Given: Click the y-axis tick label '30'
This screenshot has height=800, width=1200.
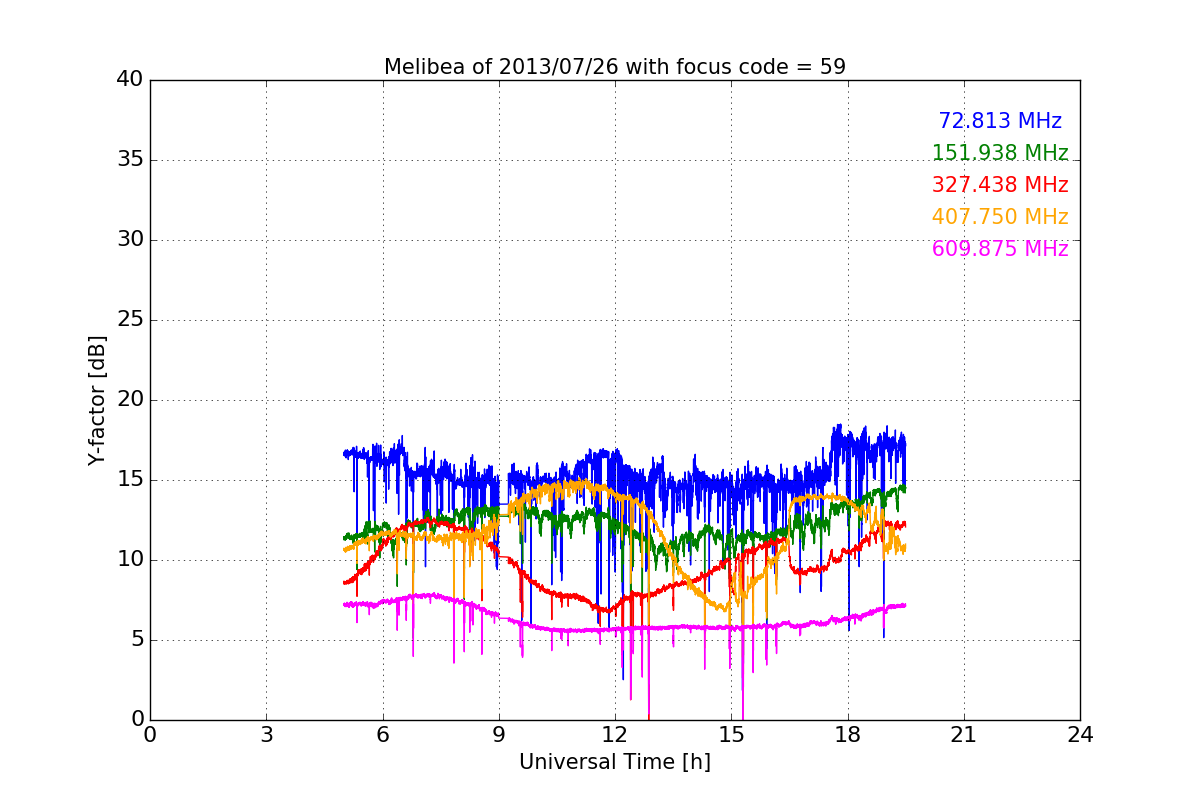Looking at the screenshot, I should tap(130, 240).
